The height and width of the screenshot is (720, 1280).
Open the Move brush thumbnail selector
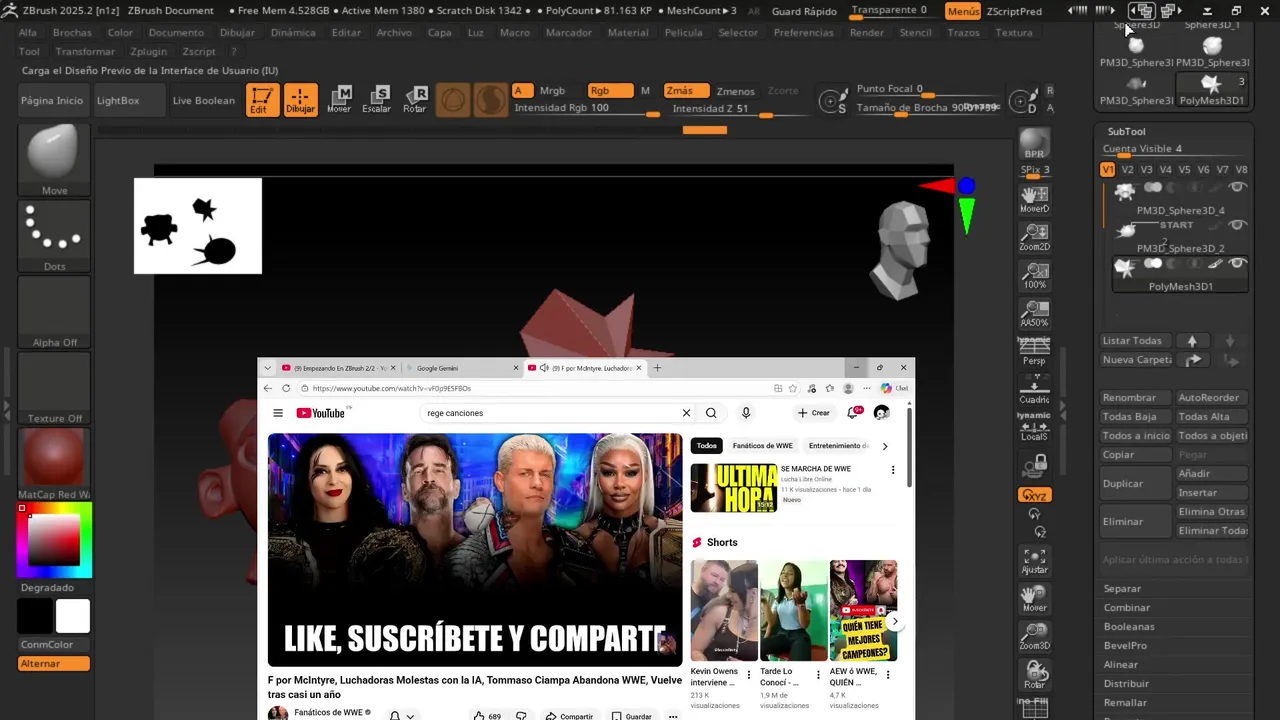54,160
